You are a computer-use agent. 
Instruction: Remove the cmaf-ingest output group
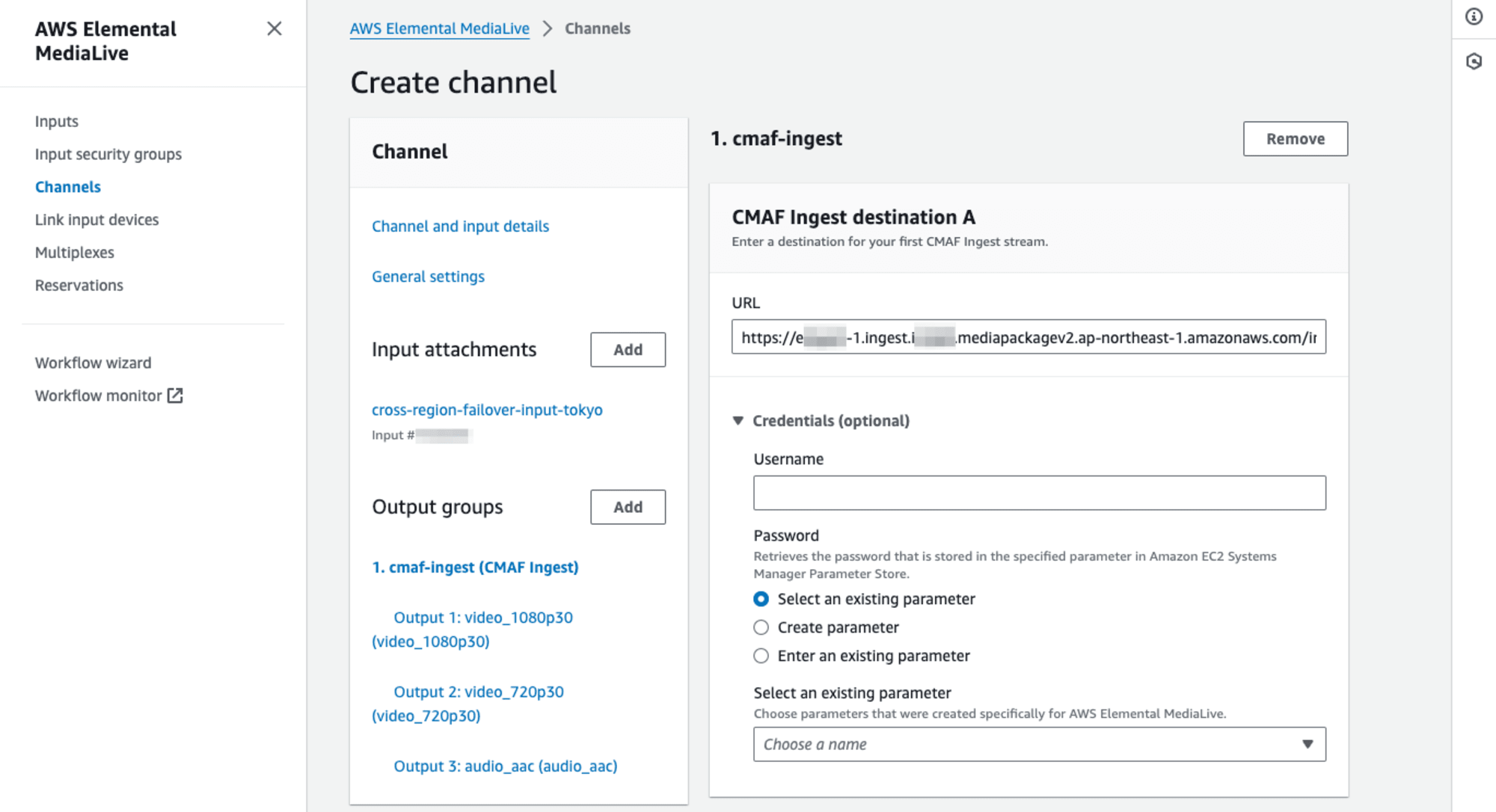pos(1296,138)
